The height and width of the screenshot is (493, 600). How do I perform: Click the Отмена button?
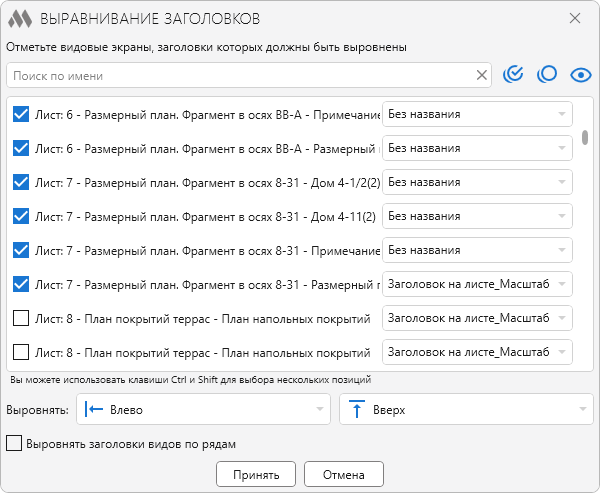[x=344, y=474]
